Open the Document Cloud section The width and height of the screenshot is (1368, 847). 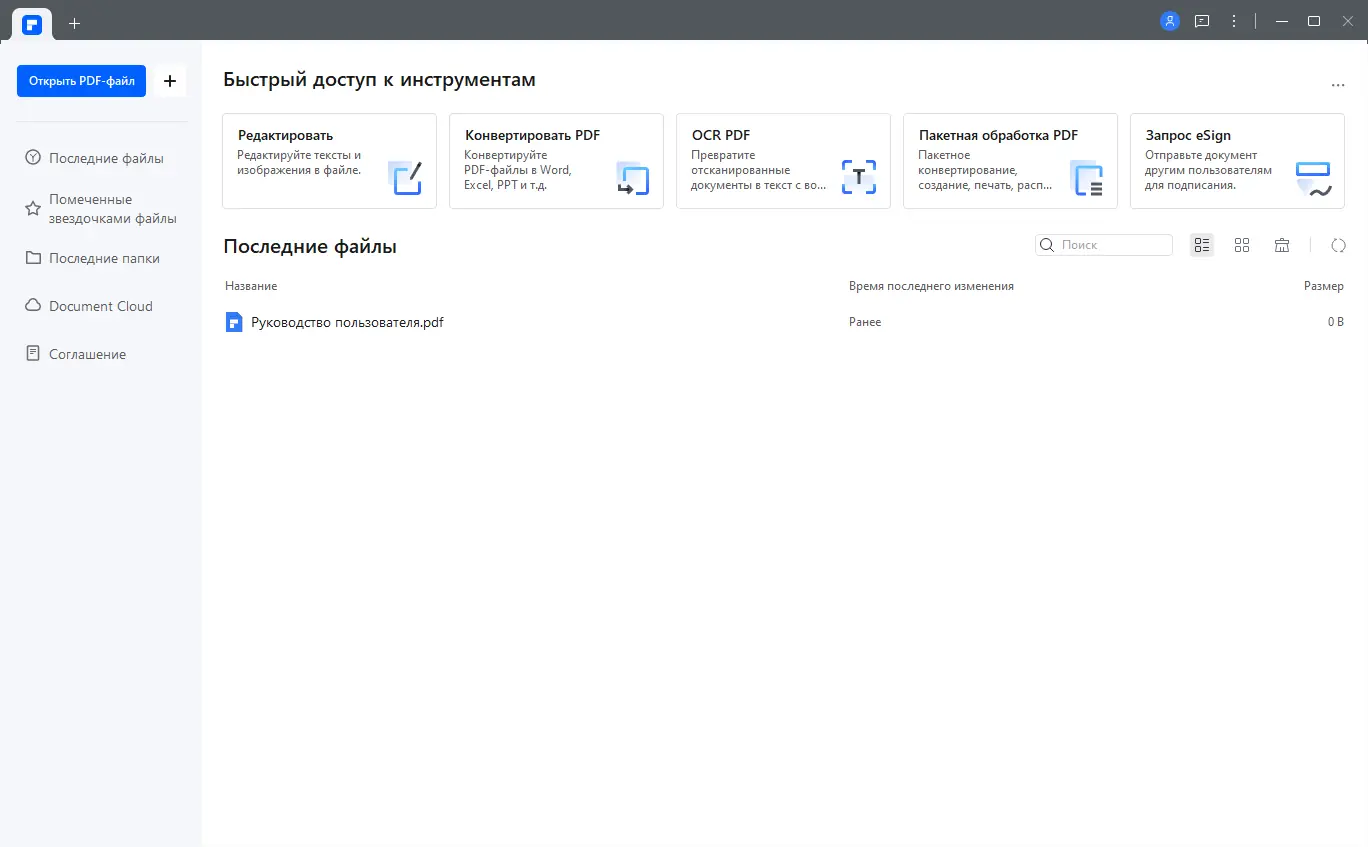coord(100,305)
